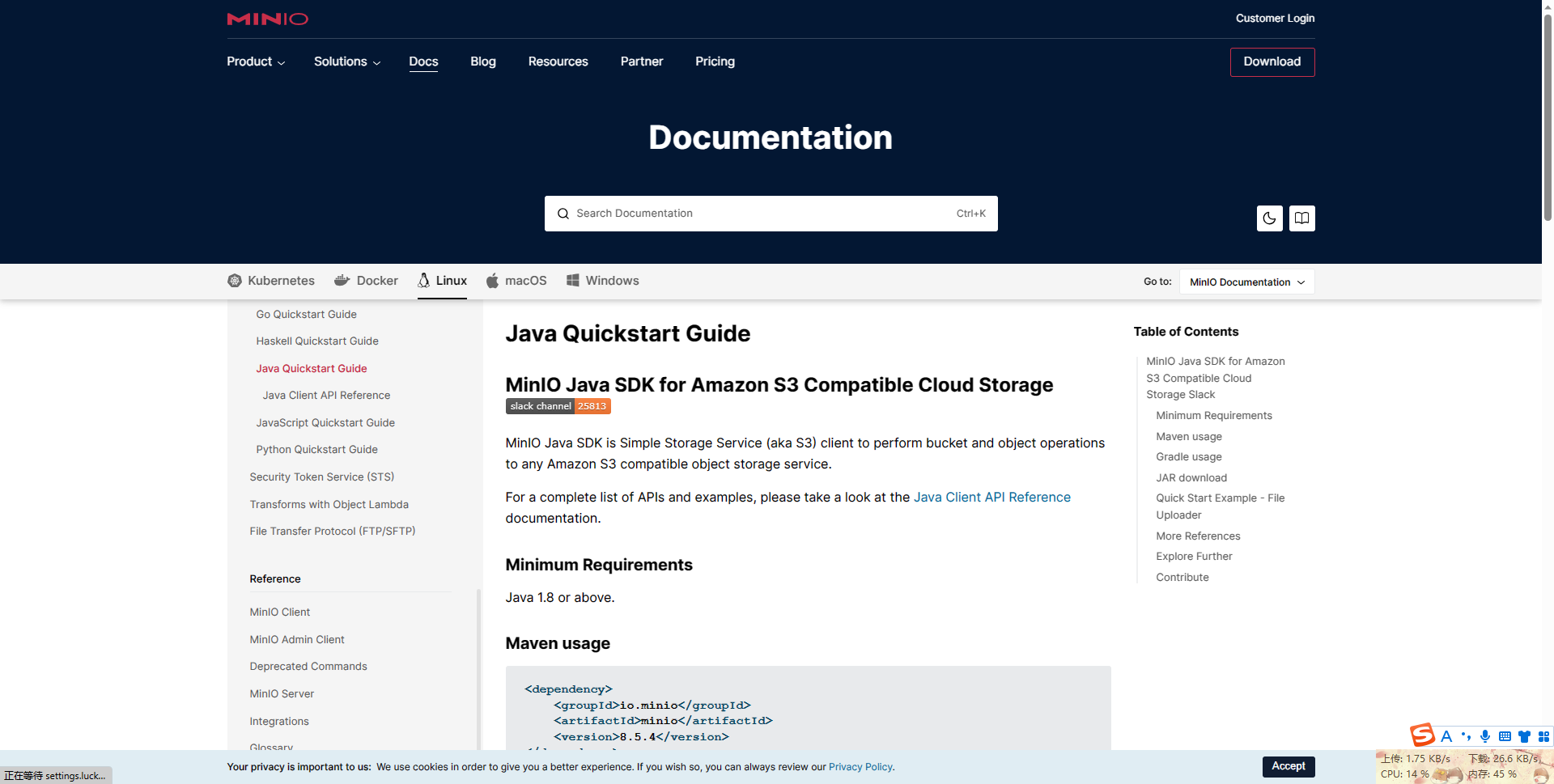Click the Kubernetes wheel icon
Image resolution: width=1554 pixels, height=784 pixels.
pos(235,281)
